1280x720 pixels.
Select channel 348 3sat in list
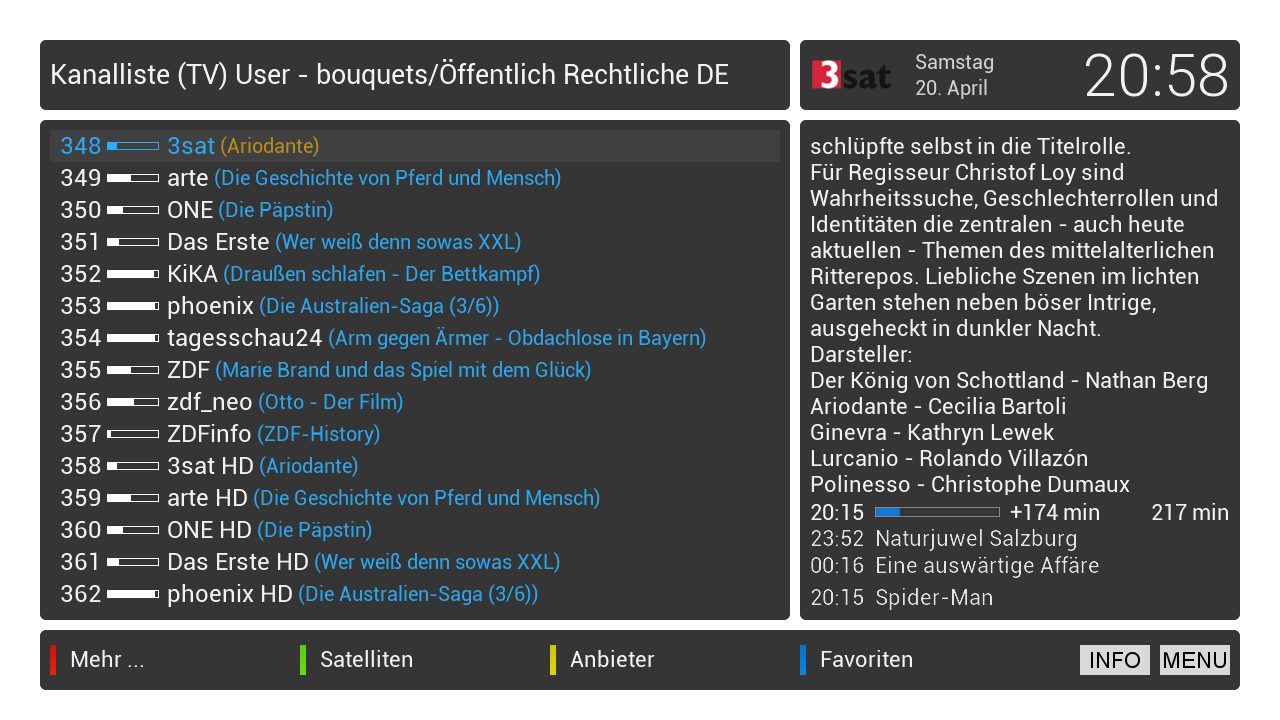[x=415, y=146]
